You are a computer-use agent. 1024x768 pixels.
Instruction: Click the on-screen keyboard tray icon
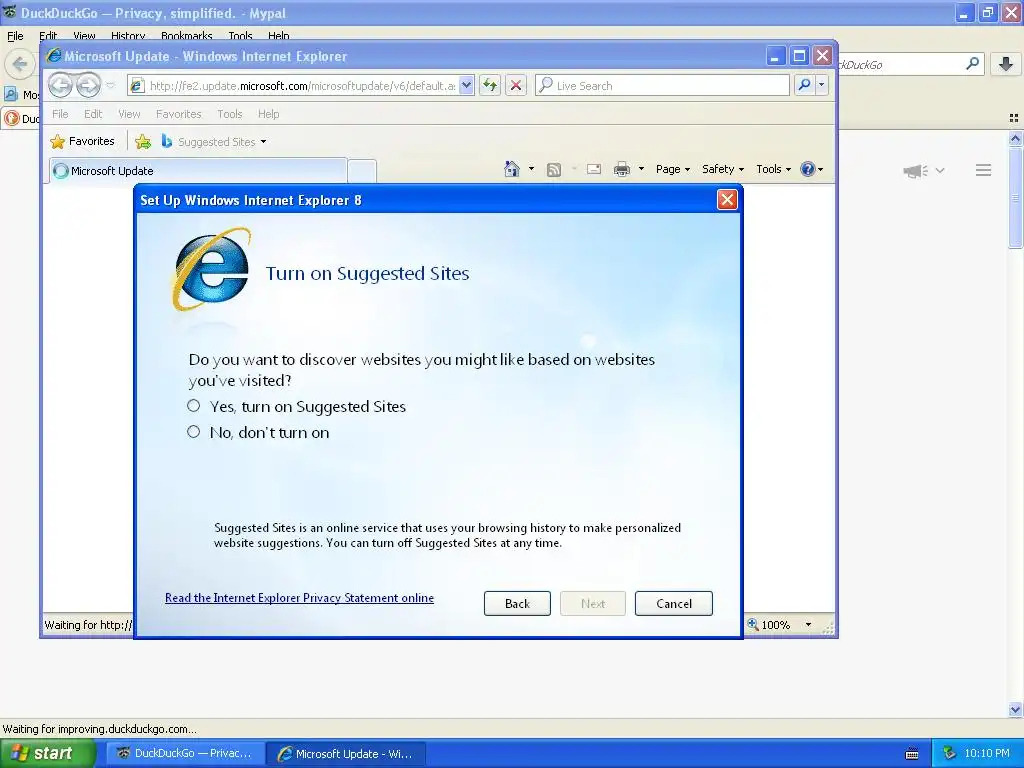coord(912,754)
